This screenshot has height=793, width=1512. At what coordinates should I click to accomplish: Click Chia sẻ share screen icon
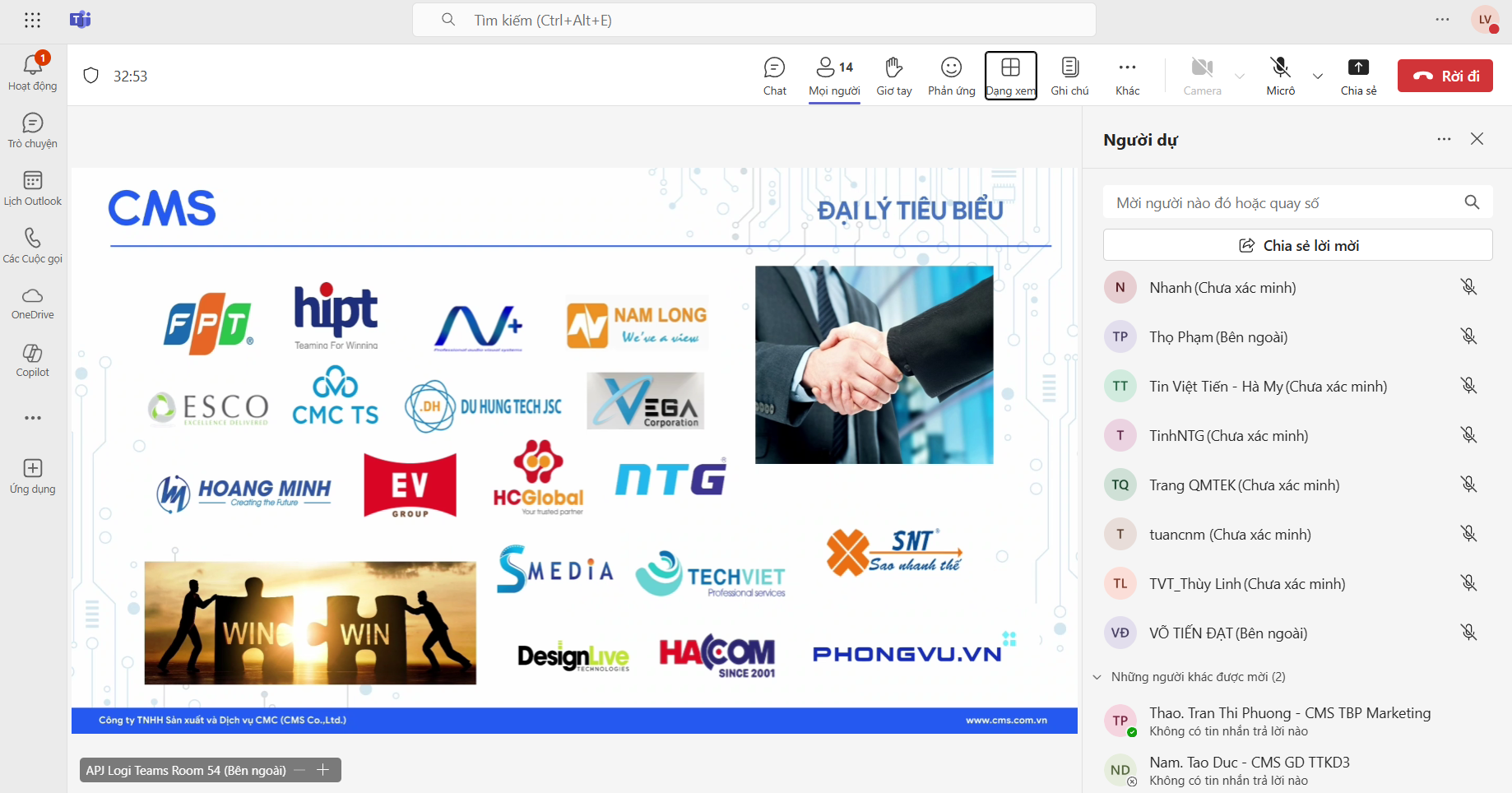tap(1358, 76)
